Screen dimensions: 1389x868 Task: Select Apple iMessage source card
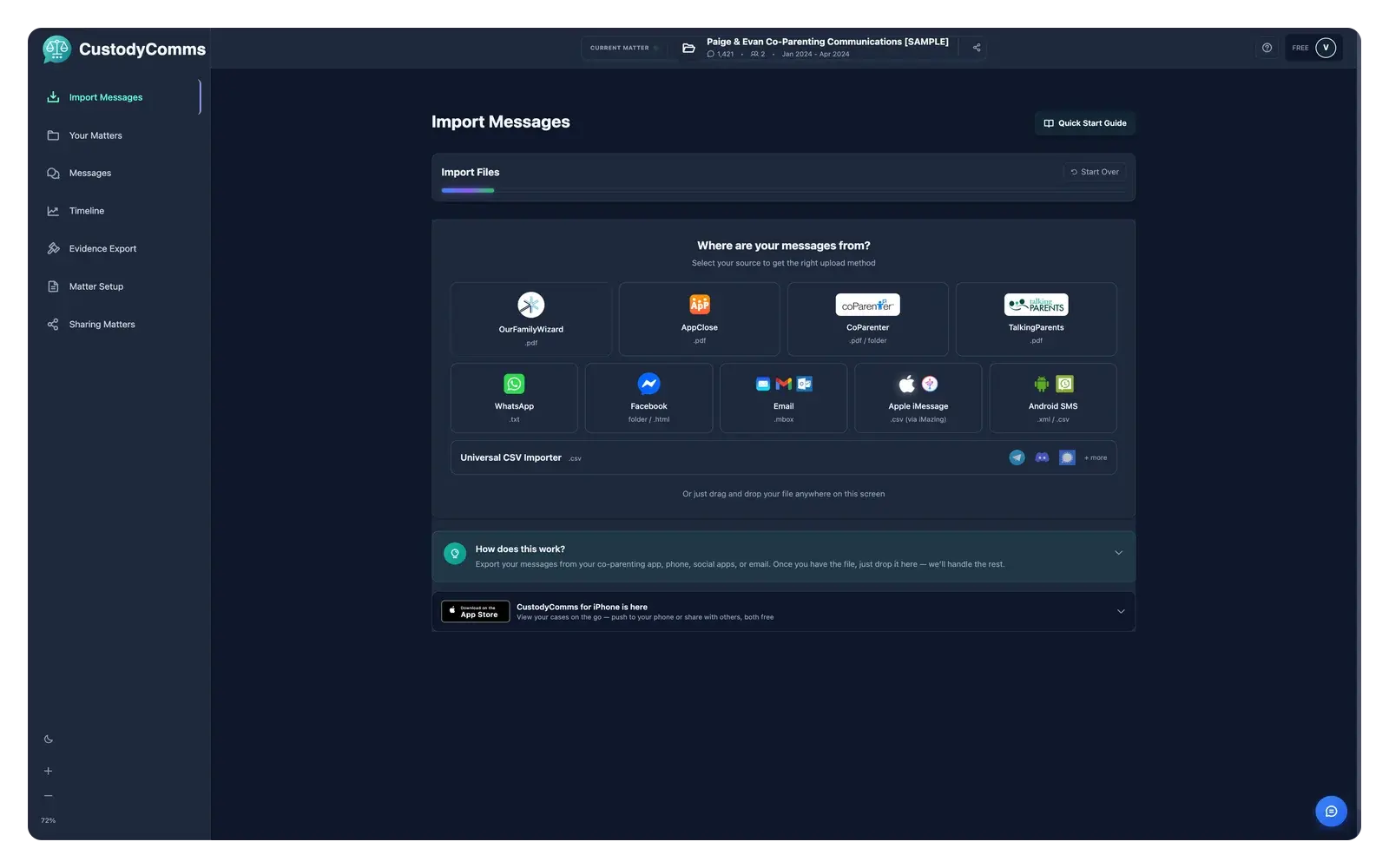pyautogui.click(x=918, y=398)
